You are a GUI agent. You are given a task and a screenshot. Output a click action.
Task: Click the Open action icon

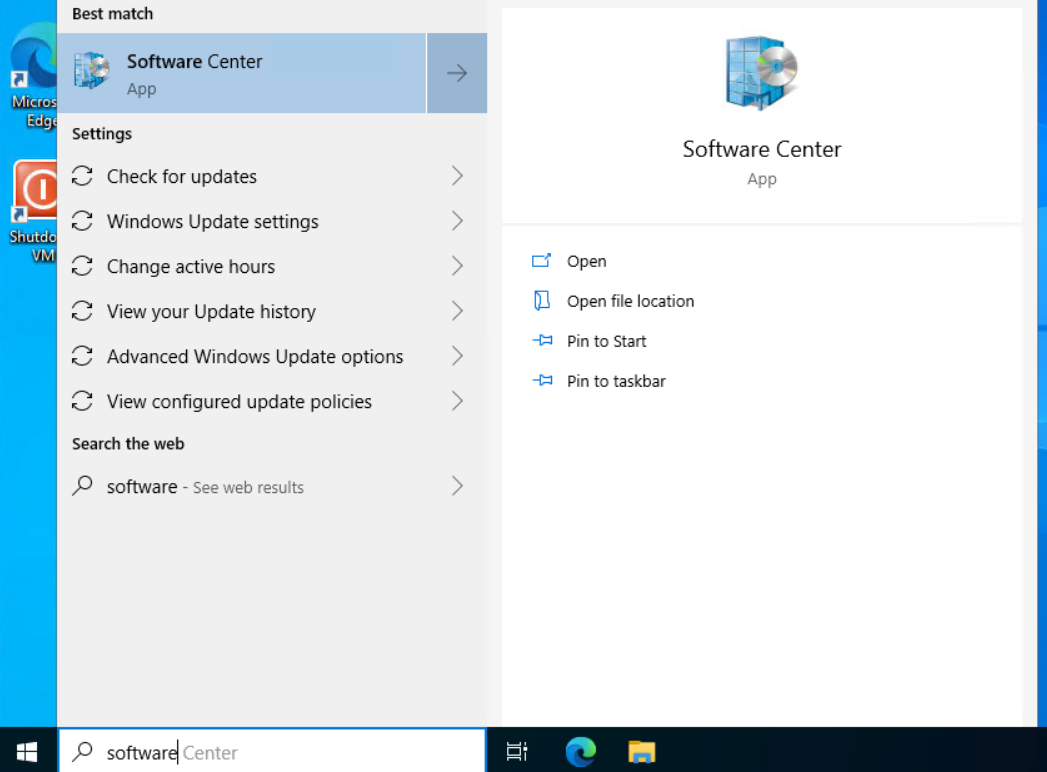[542, 260]
